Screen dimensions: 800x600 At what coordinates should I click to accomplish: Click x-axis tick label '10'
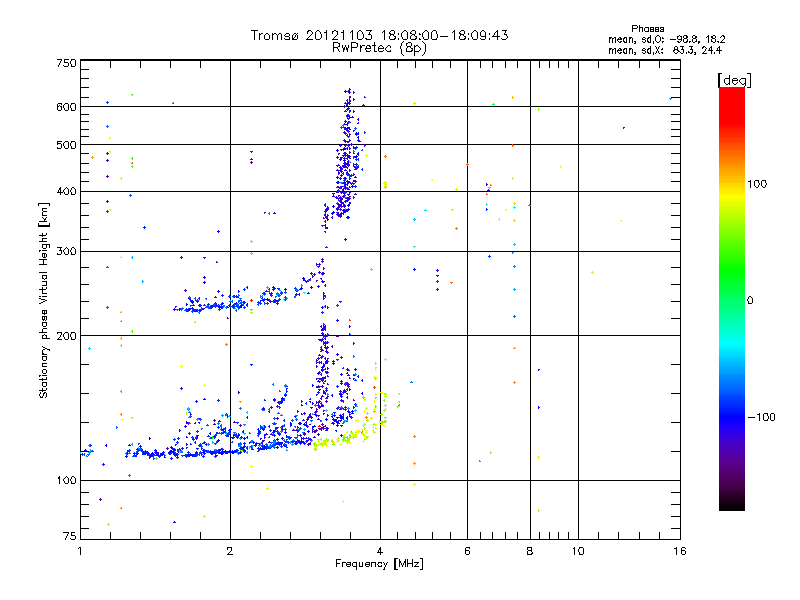click(x=578, y=551)
